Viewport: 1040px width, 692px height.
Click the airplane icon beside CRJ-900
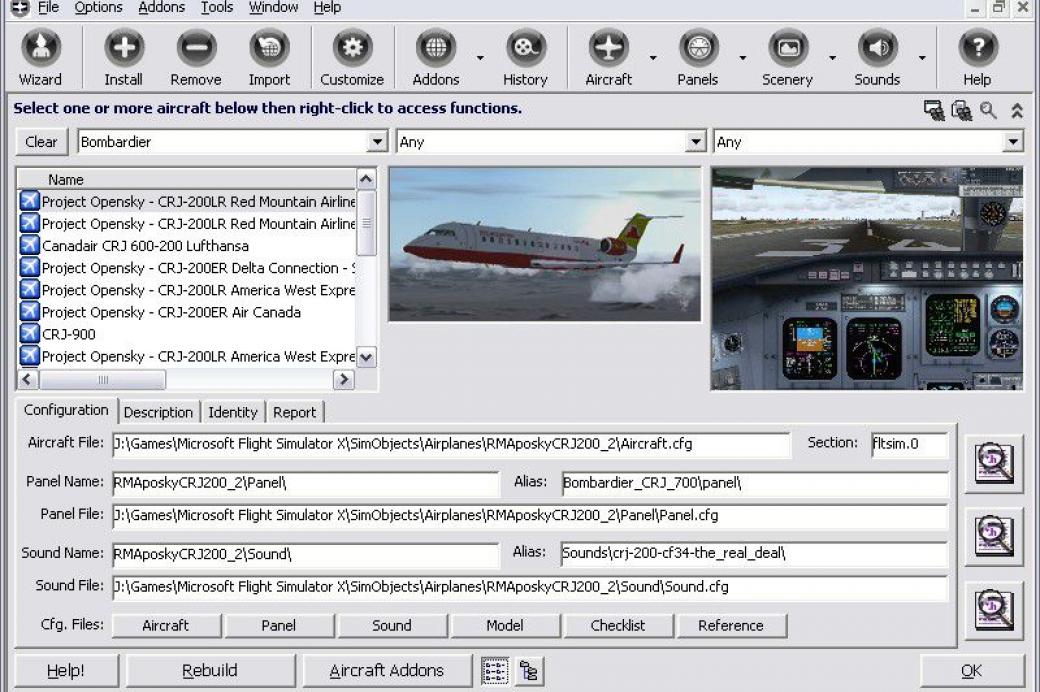[29, 333]
